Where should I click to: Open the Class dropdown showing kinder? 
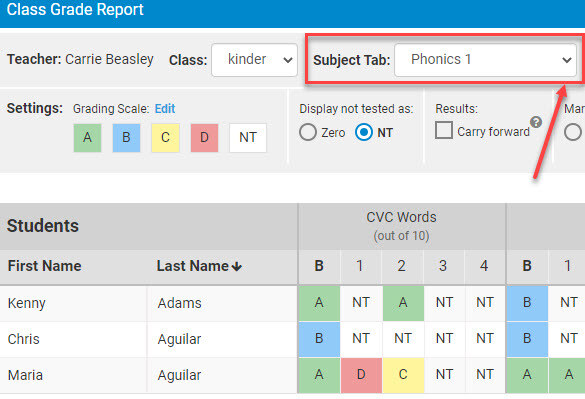[254, 60]
